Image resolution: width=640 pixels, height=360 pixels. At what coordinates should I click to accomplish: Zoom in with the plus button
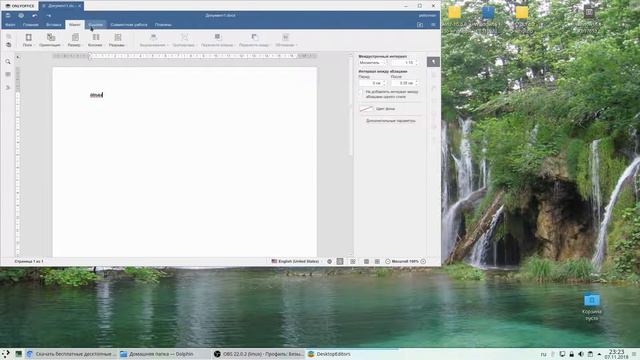[423, 261]
